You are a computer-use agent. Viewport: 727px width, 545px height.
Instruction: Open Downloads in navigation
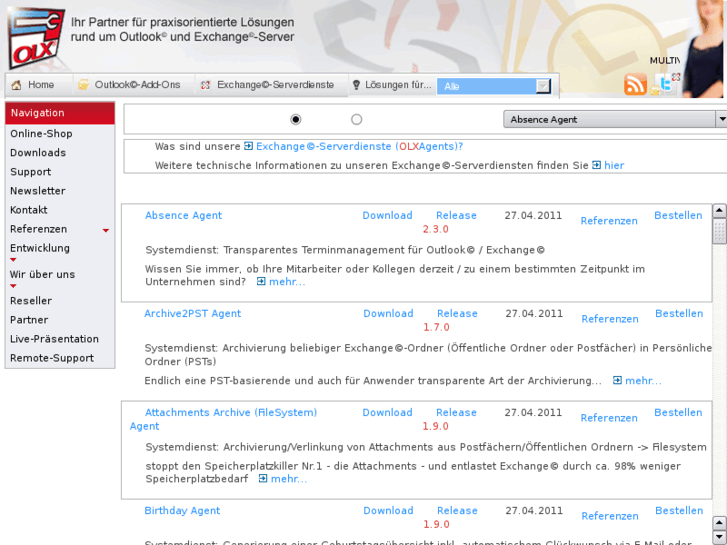pyautogui.click(x=38, y=153)
